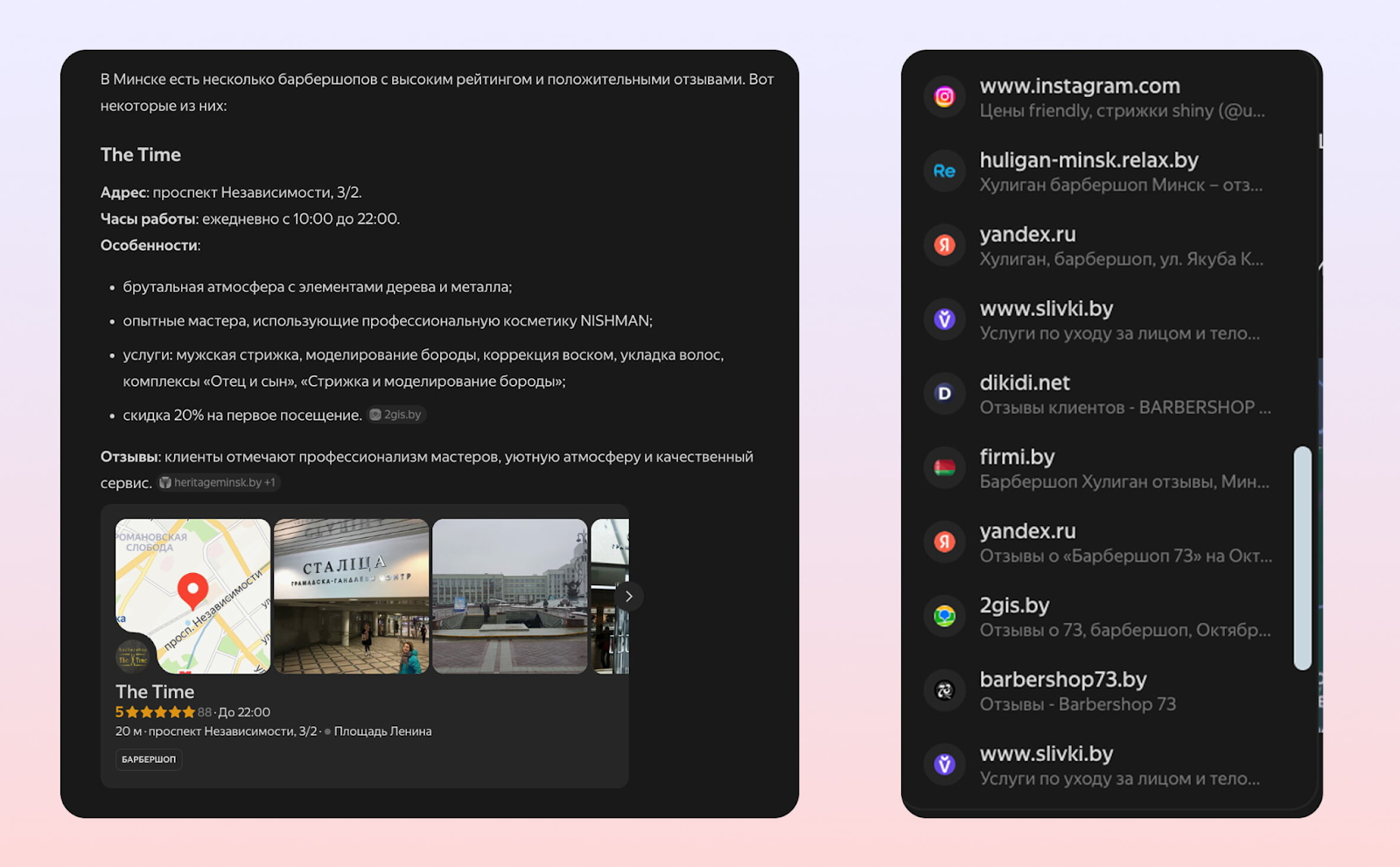Image resolution: width=1400 pixels, height=867 pixels.
Task: Click the 'До 22:00' closing time text
Action: [244, 712]
